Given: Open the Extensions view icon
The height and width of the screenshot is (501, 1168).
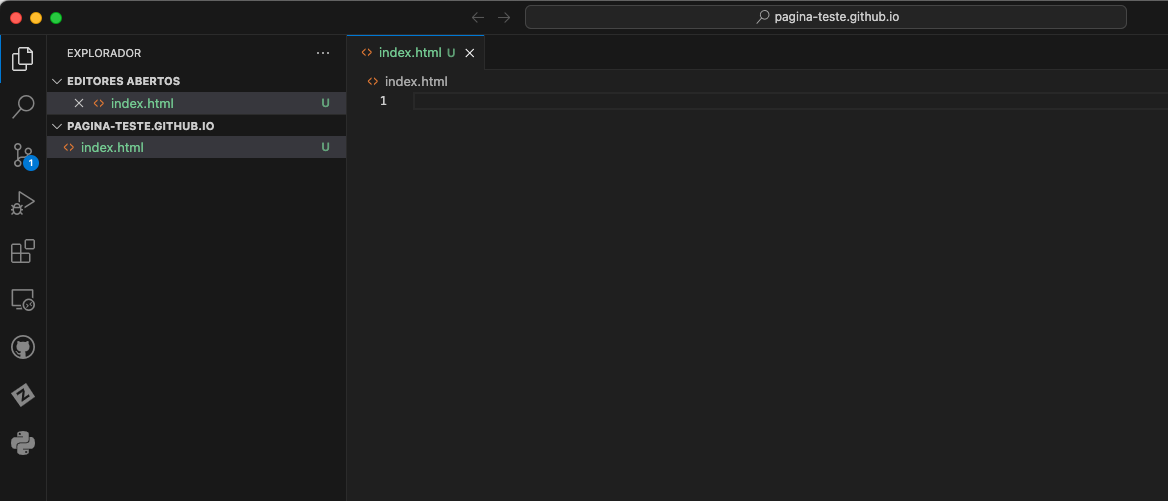Looking at the screenshot, I should (x=22, y=251).
